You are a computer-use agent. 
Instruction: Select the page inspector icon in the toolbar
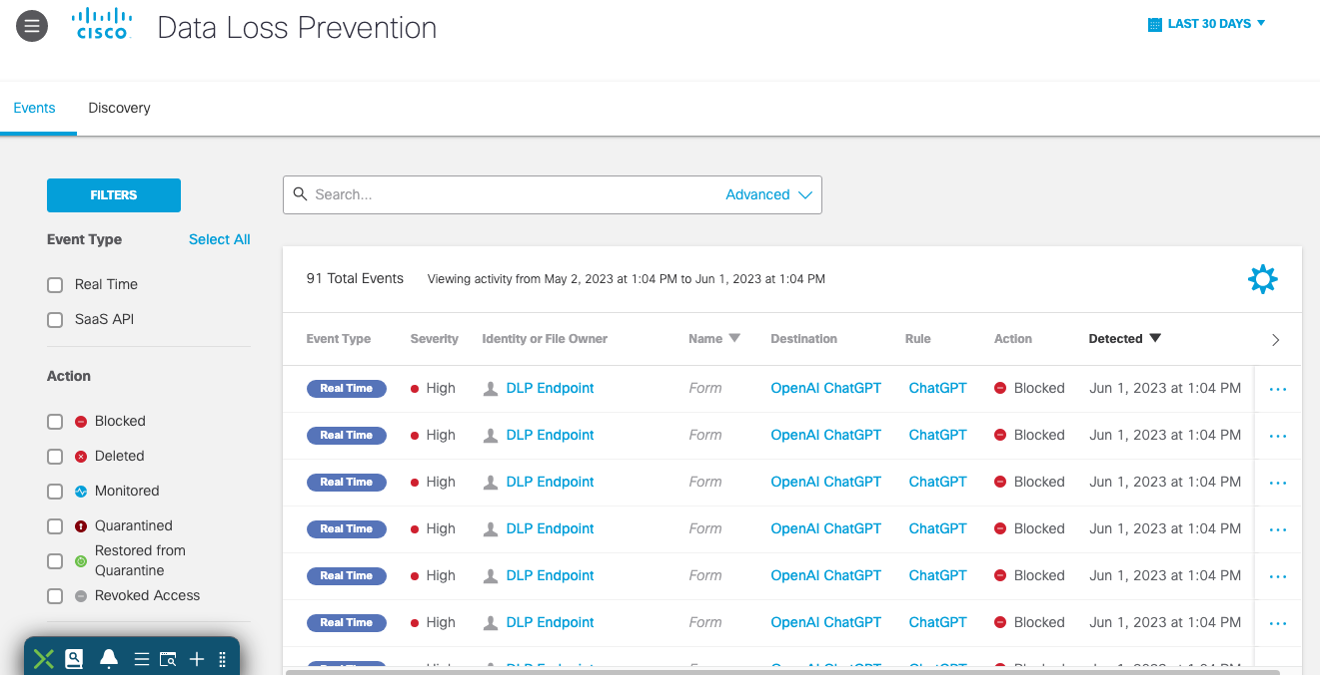pos(168,658)
